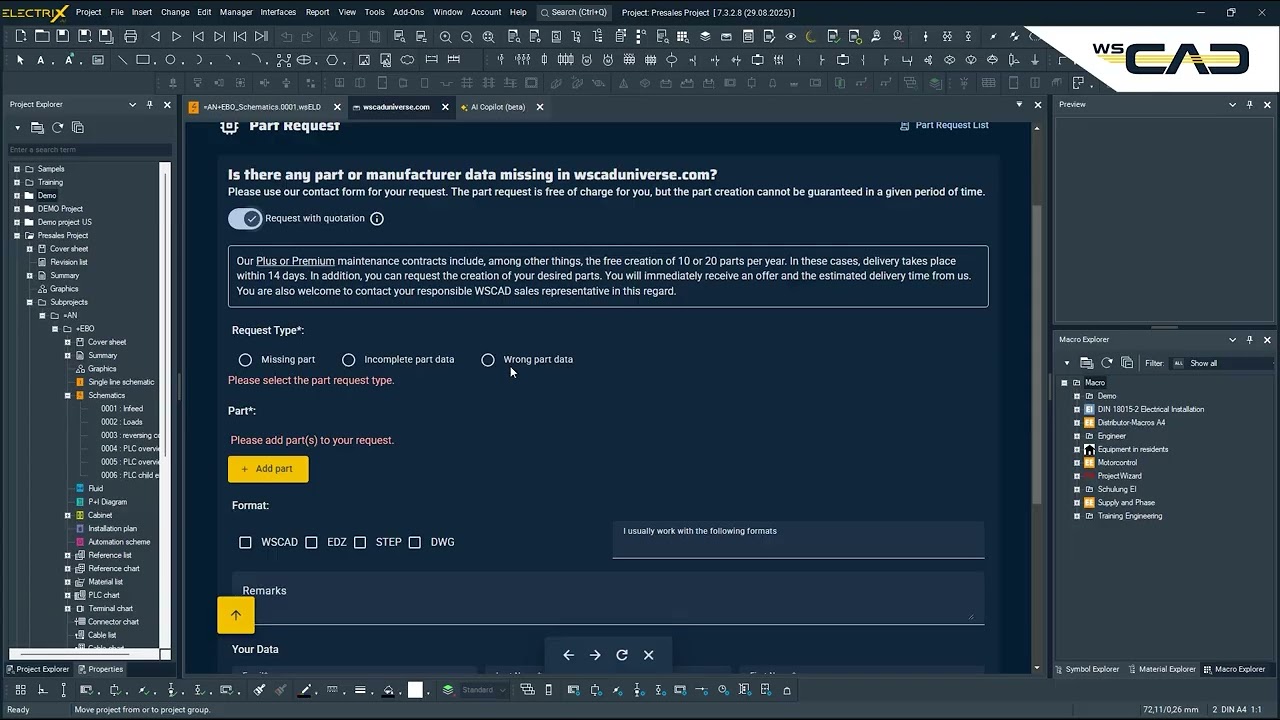
Task: Click the info icon beside Request with quotation
Action: pos(377,218)
